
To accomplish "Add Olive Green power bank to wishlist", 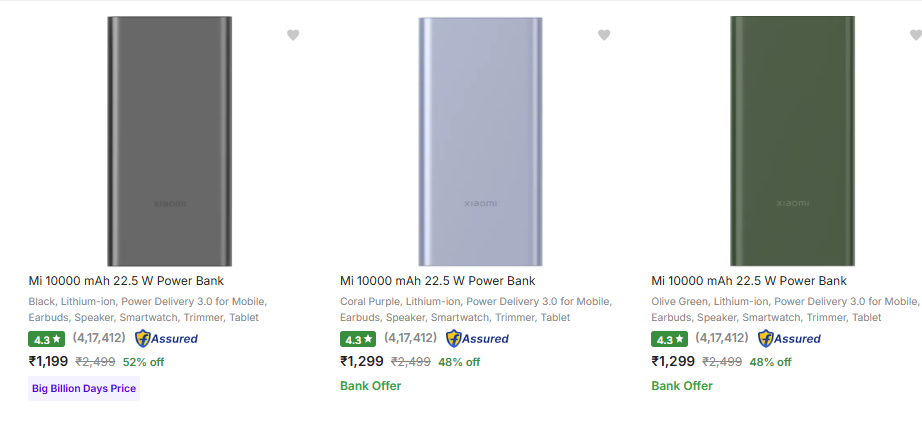I will click(x=916, y=35).
